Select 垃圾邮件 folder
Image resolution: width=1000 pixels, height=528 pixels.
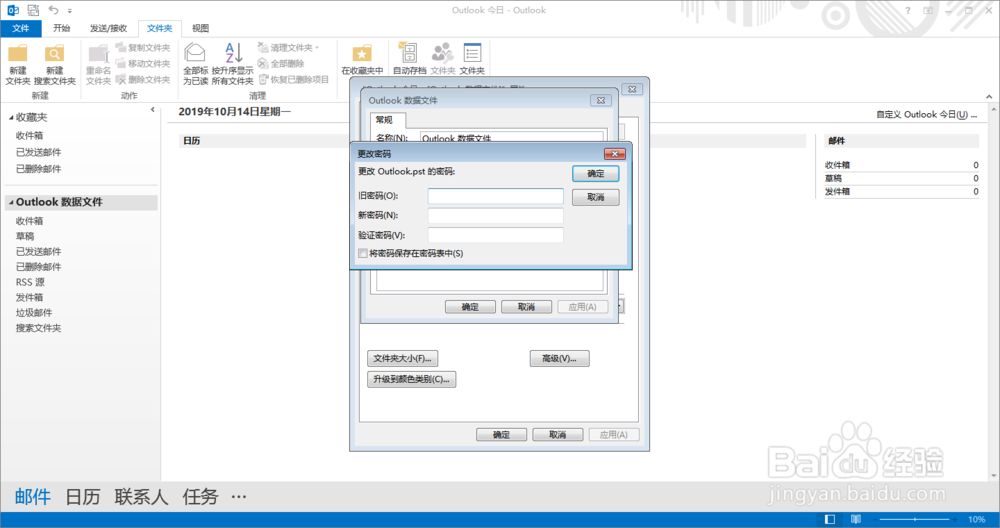coord(34,312)
